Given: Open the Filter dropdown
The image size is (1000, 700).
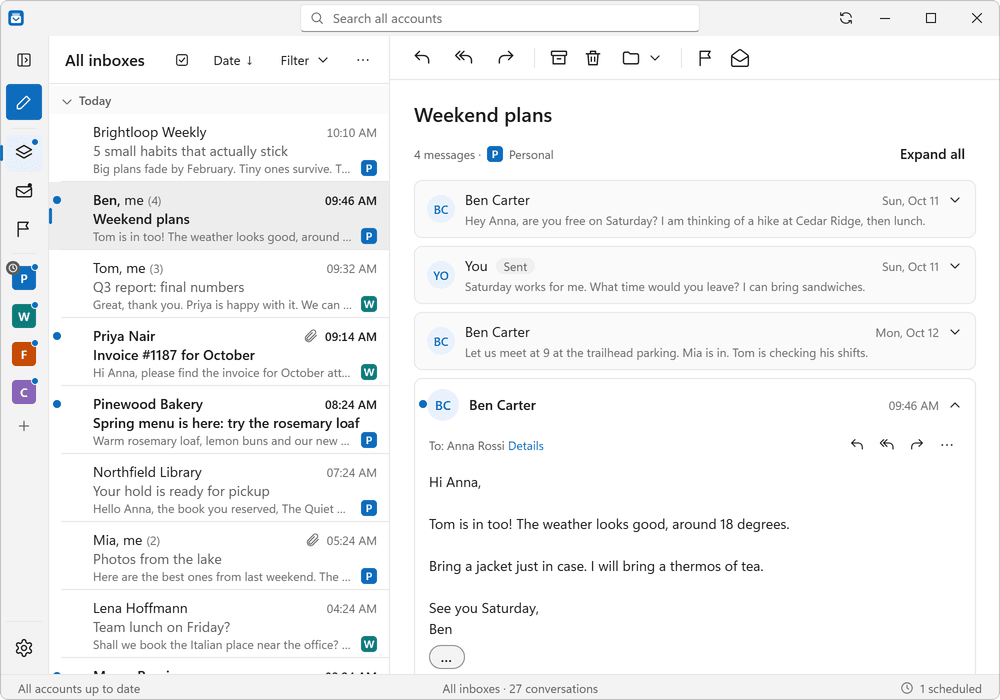Looking at the screenshot, I should tap(304, 60).
